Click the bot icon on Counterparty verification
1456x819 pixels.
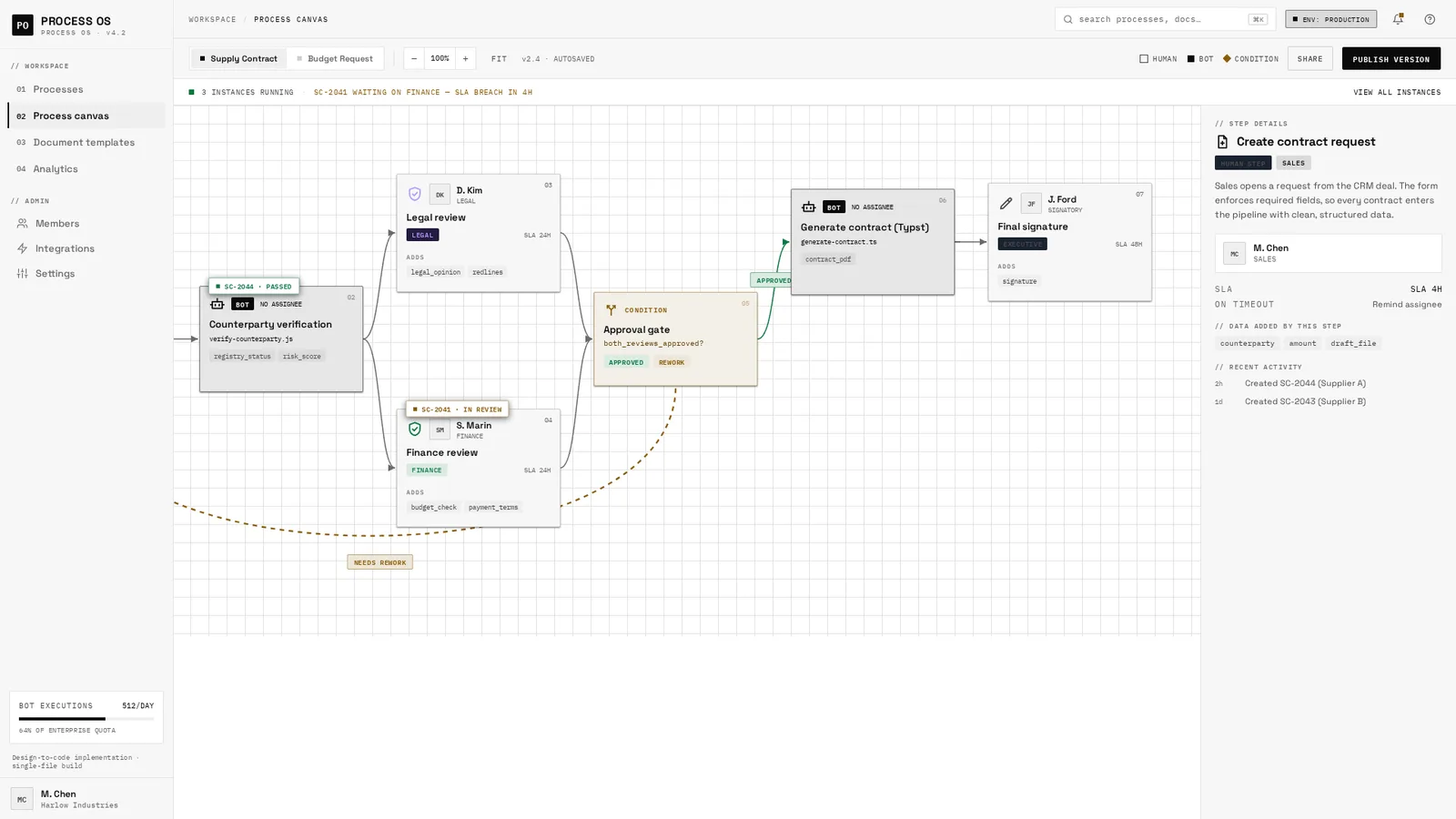[x=217, y=304]
